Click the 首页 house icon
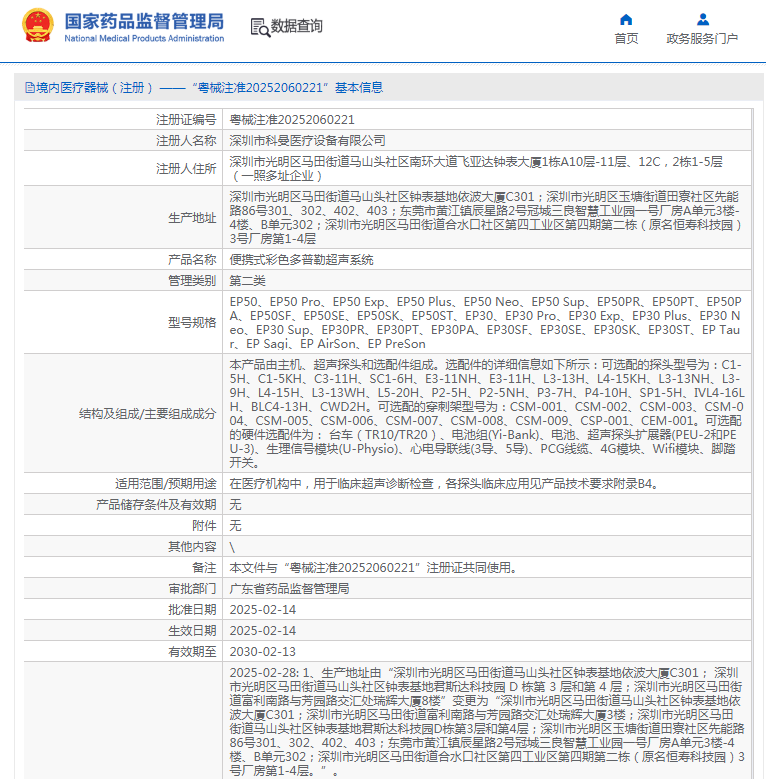The image size is (766, 779). 626,19
